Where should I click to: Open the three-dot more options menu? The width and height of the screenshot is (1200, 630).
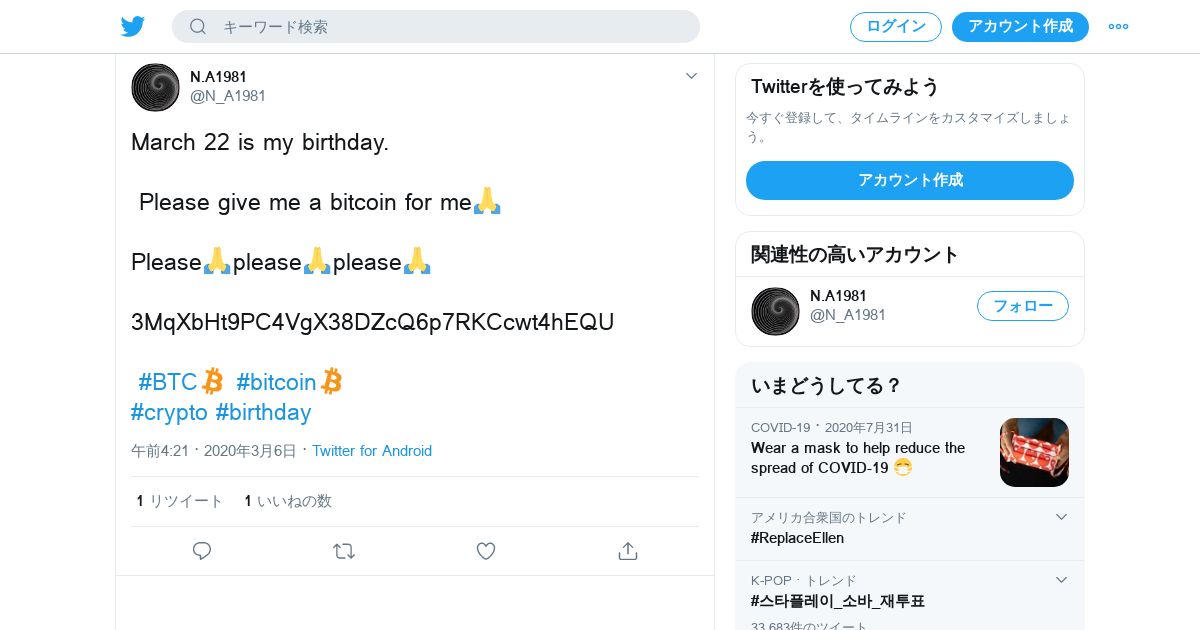pos(1118,27)
